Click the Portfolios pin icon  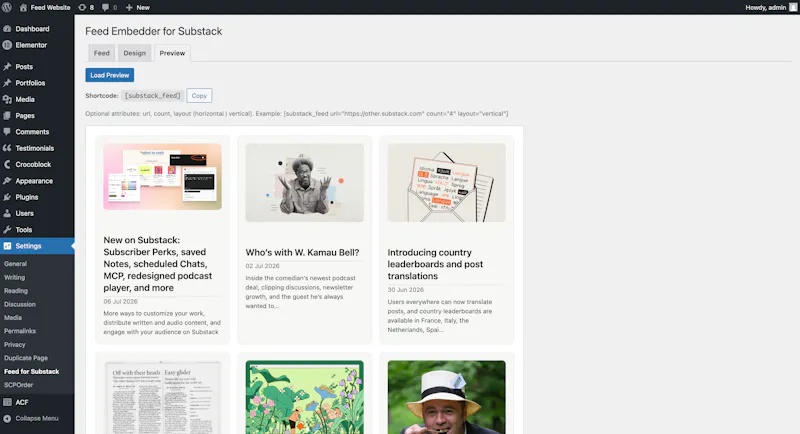7,83
